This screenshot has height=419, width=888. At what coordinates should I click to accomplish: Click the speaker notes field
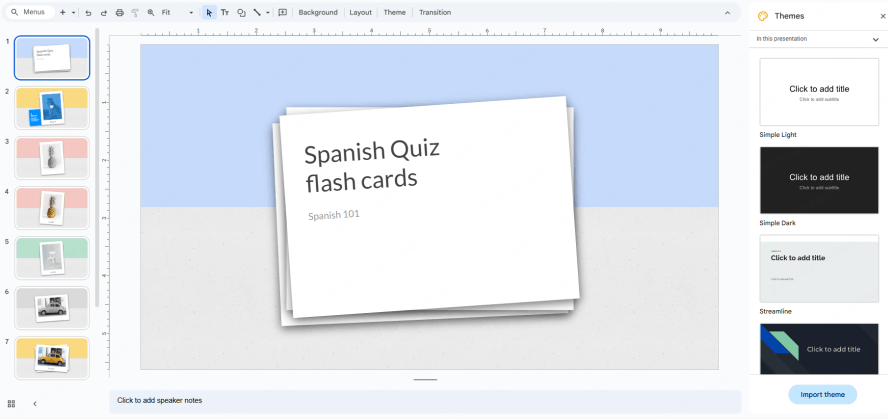[425, 401]
